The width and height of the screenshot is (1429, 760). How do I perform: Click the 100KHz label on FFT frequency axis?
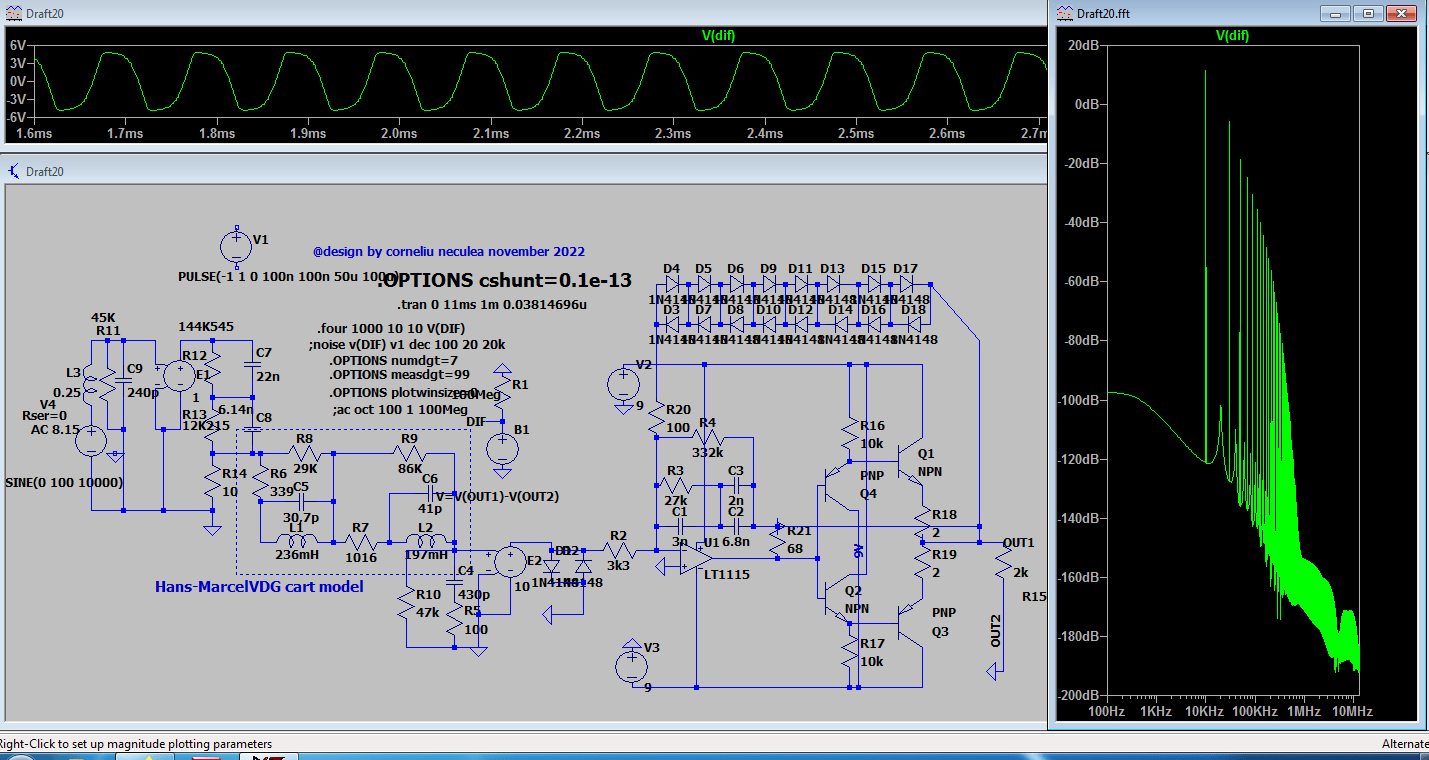[x=1255, y=711]
